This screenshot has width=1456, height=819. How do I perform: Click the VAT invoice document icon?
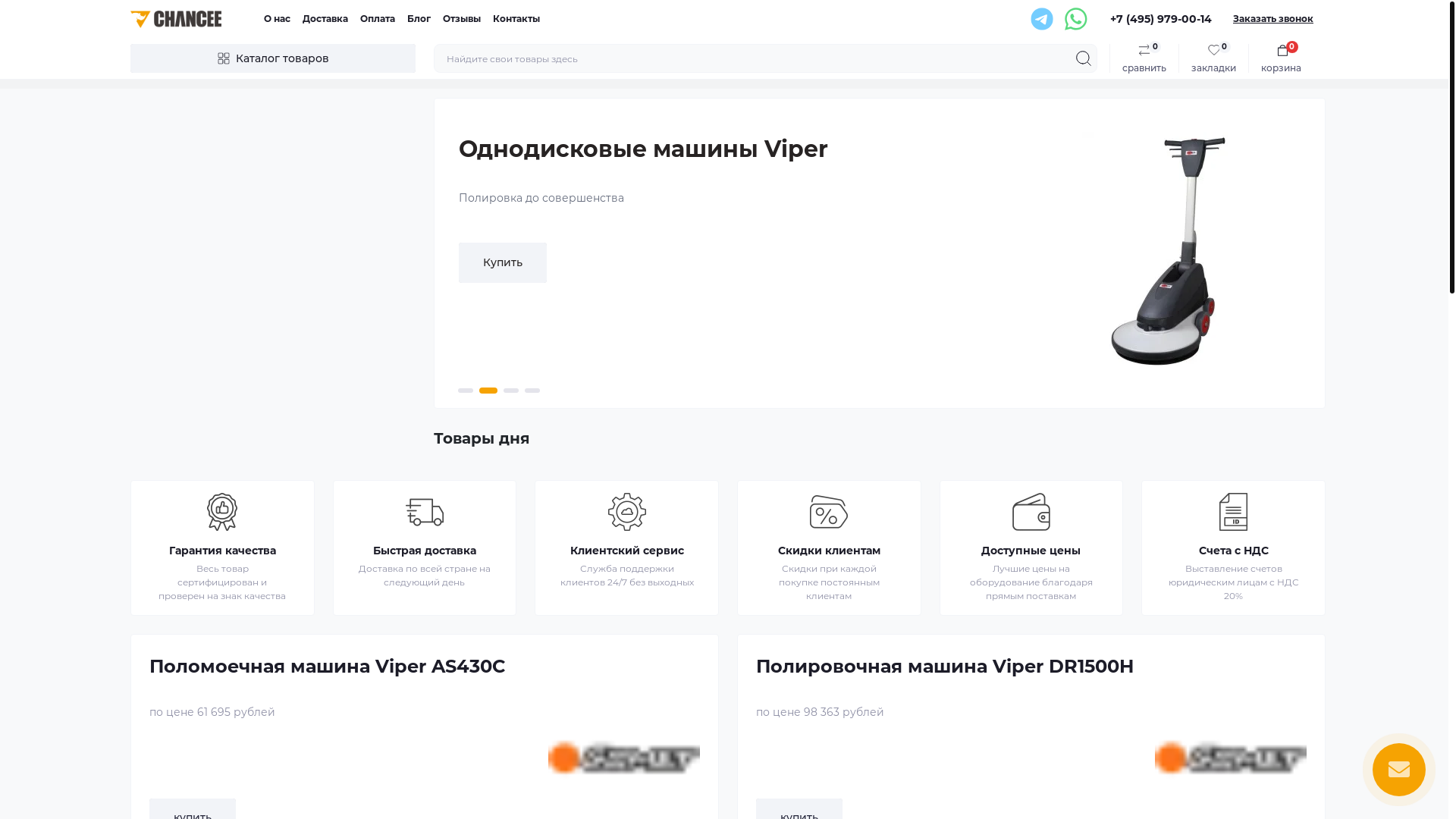pos(1233,512)
